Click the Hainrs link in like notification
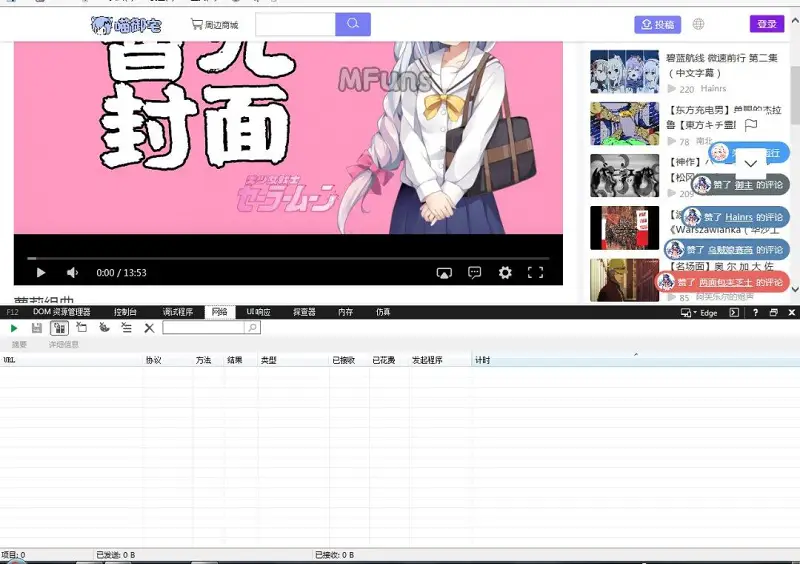800x564 pixels. coord(739,217)
